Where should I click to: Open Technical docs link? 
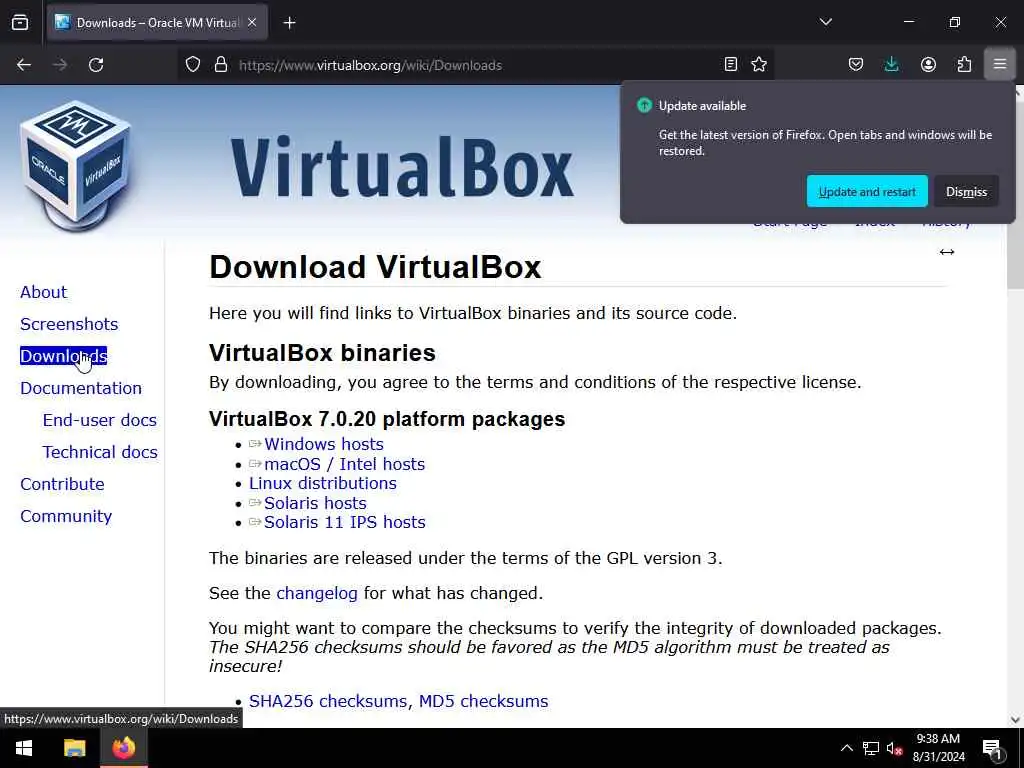click(x=100, y=452)
